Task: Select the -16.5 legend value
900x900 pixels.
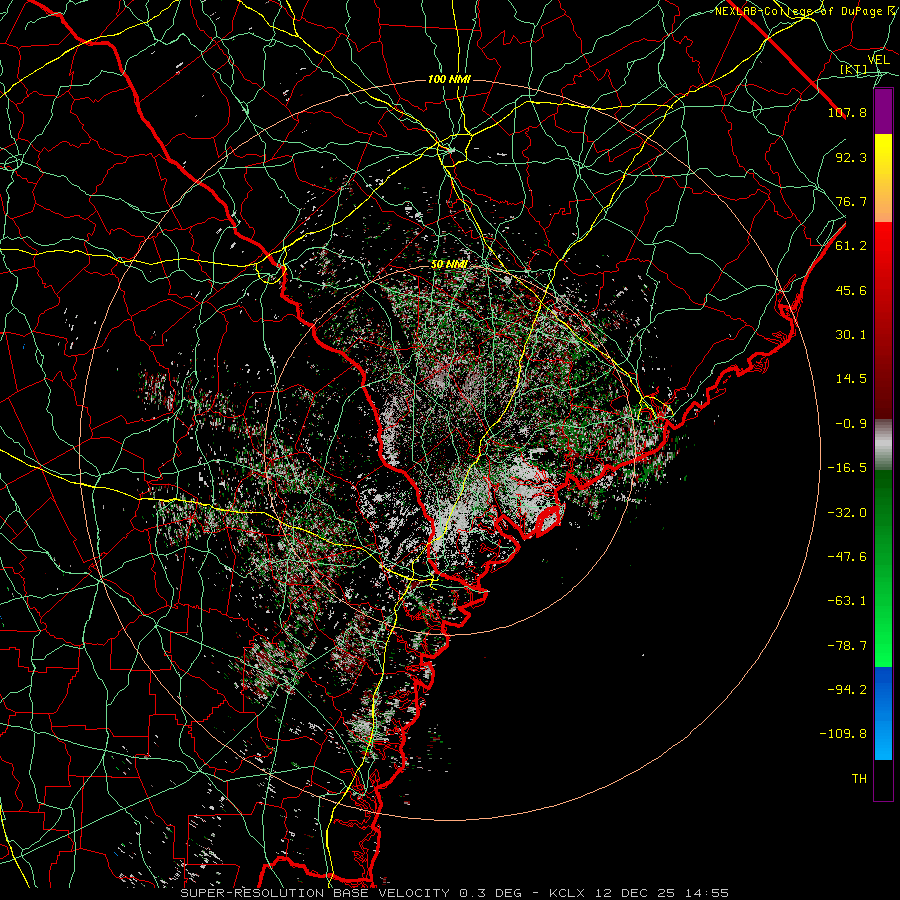Action: point(847,468)
